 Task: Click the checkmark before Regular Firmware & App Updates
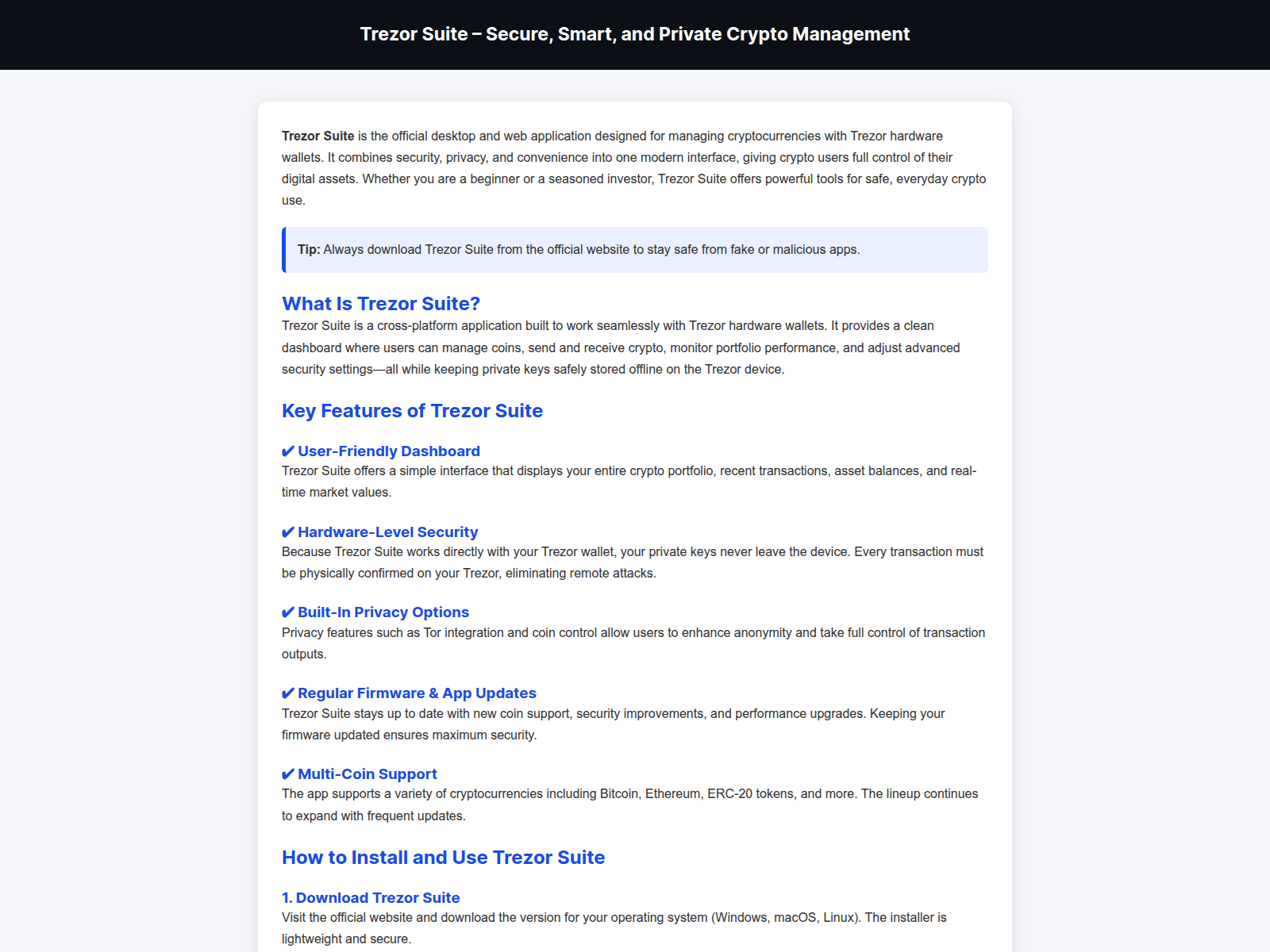point(288,693)
